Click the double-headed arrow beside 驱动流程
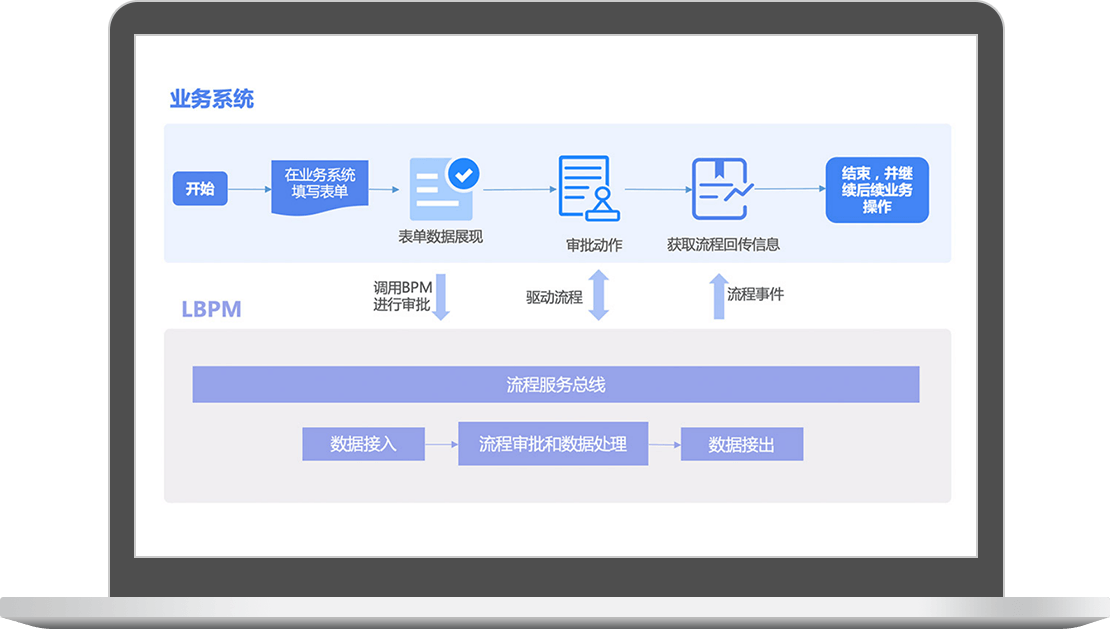This screenshot has width=1110, height=629. point(598,295)
